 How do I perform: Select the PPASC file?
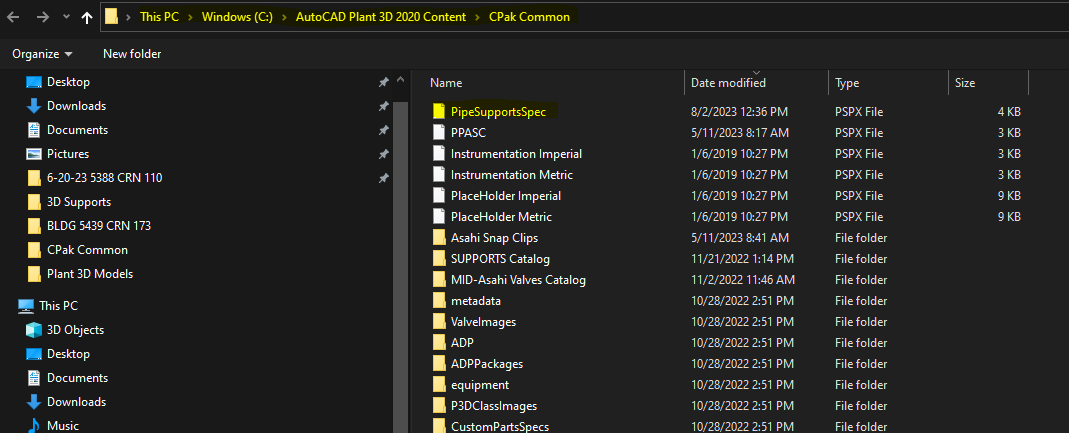coord(468,132)
